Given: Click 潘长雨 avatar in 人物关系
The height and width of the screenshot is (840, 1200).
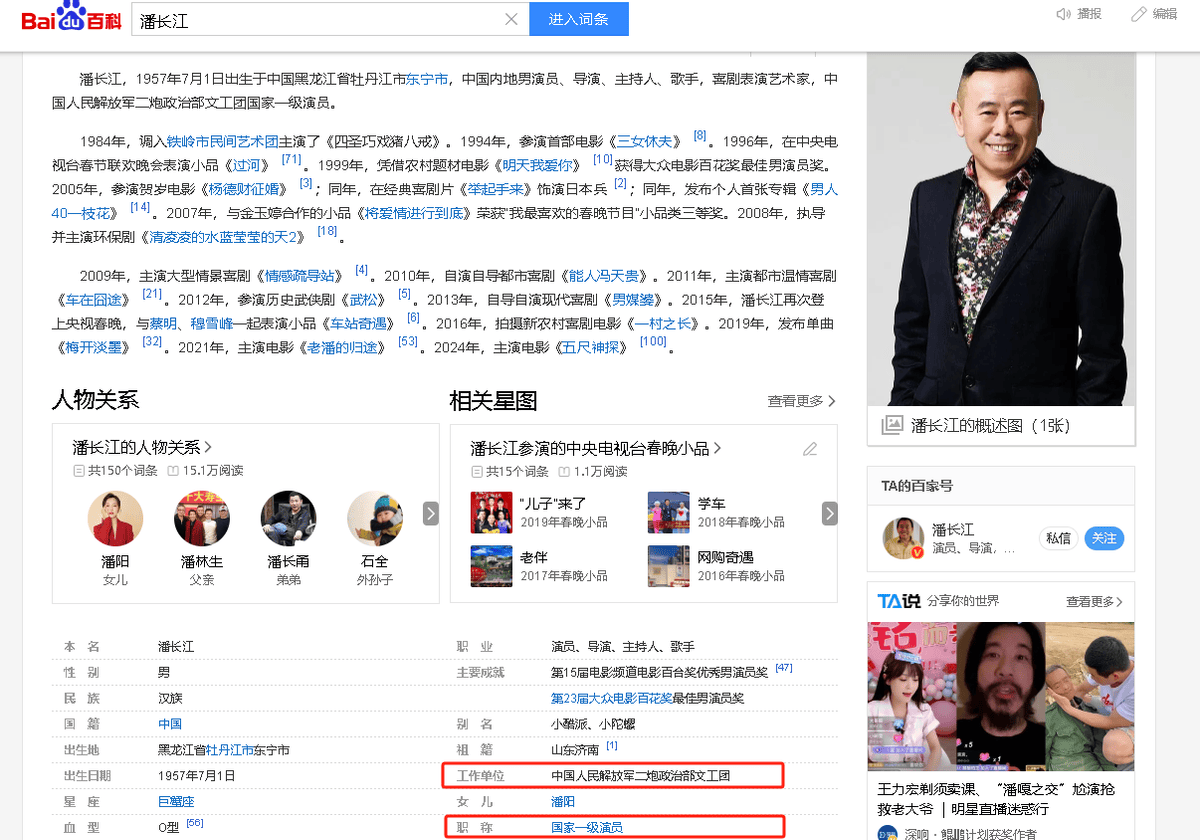Looking at the screenshot, I should 288,518.
